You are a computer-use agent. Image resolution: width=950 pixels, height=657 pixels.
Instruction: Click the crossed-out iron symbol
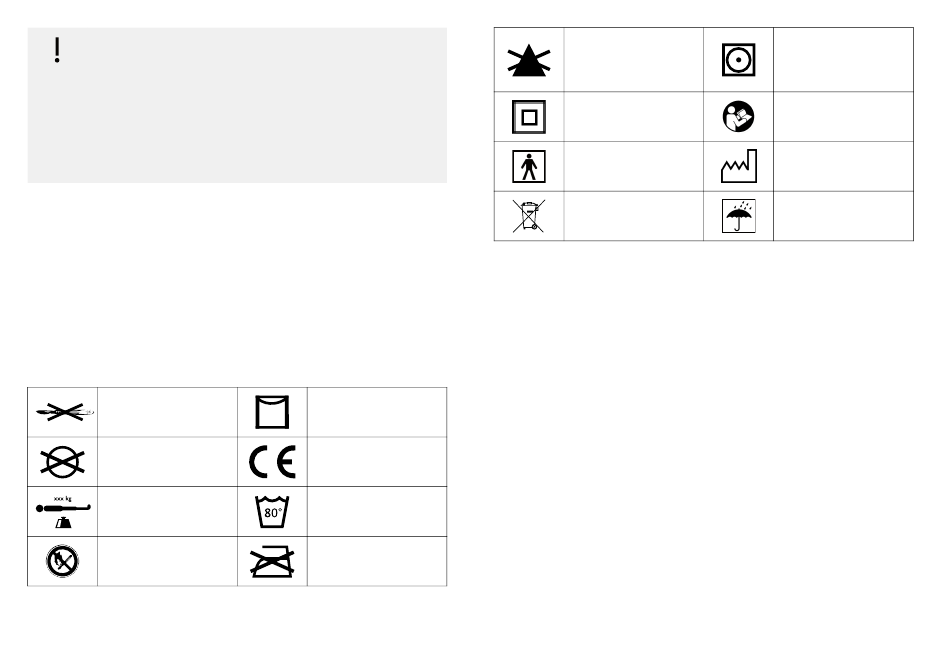pyautogui.click(x=272, y=562)
